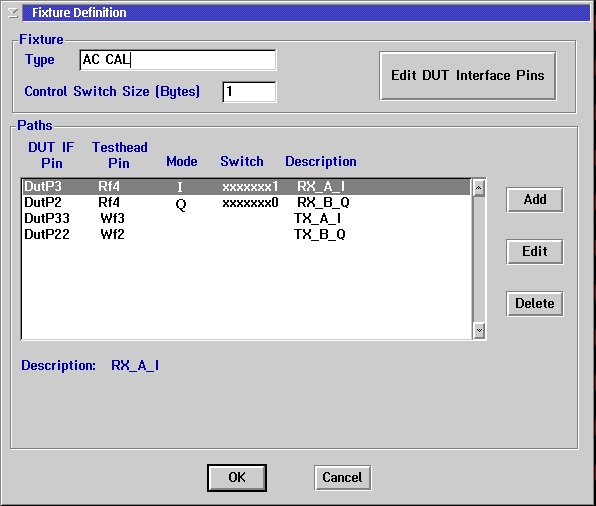Image resolution: width=596 pixels, height=506 pixels.
Task: Click the scroll down arrow in Paths list
Action: coord(479,330)
